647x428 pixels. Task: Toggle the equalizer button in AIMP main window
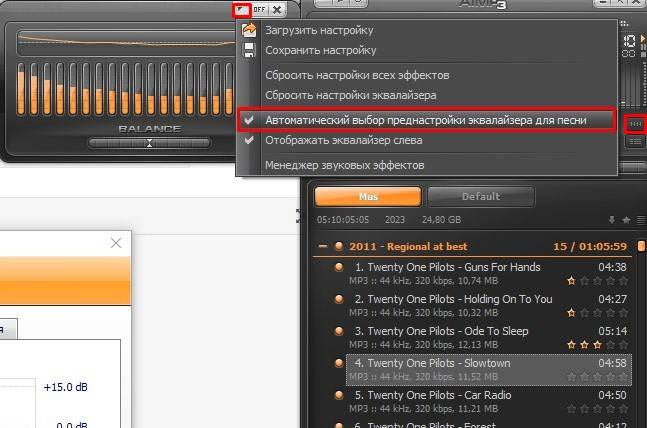[x=635, y=124]
